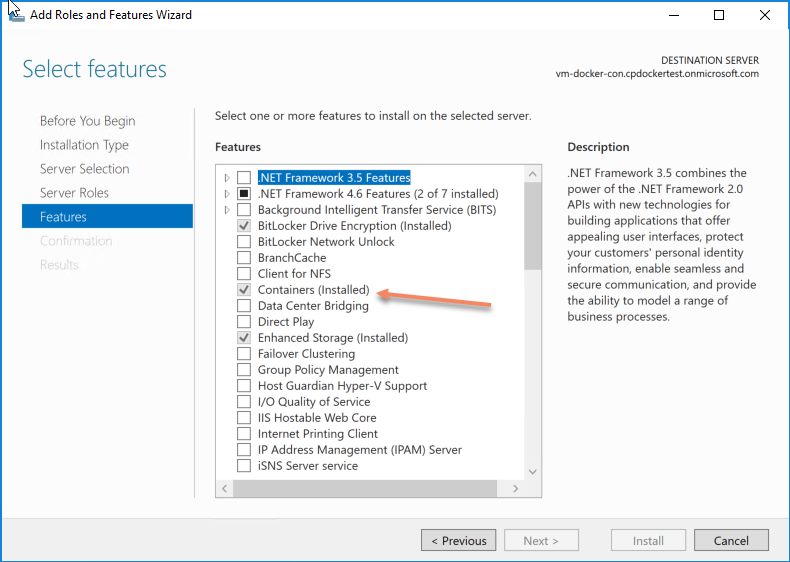Toggle .NET Framework 4.6 Features checkbox
The height and width of the screenshot is (562, 790).
pyautogui.click(x=244, y=194)
